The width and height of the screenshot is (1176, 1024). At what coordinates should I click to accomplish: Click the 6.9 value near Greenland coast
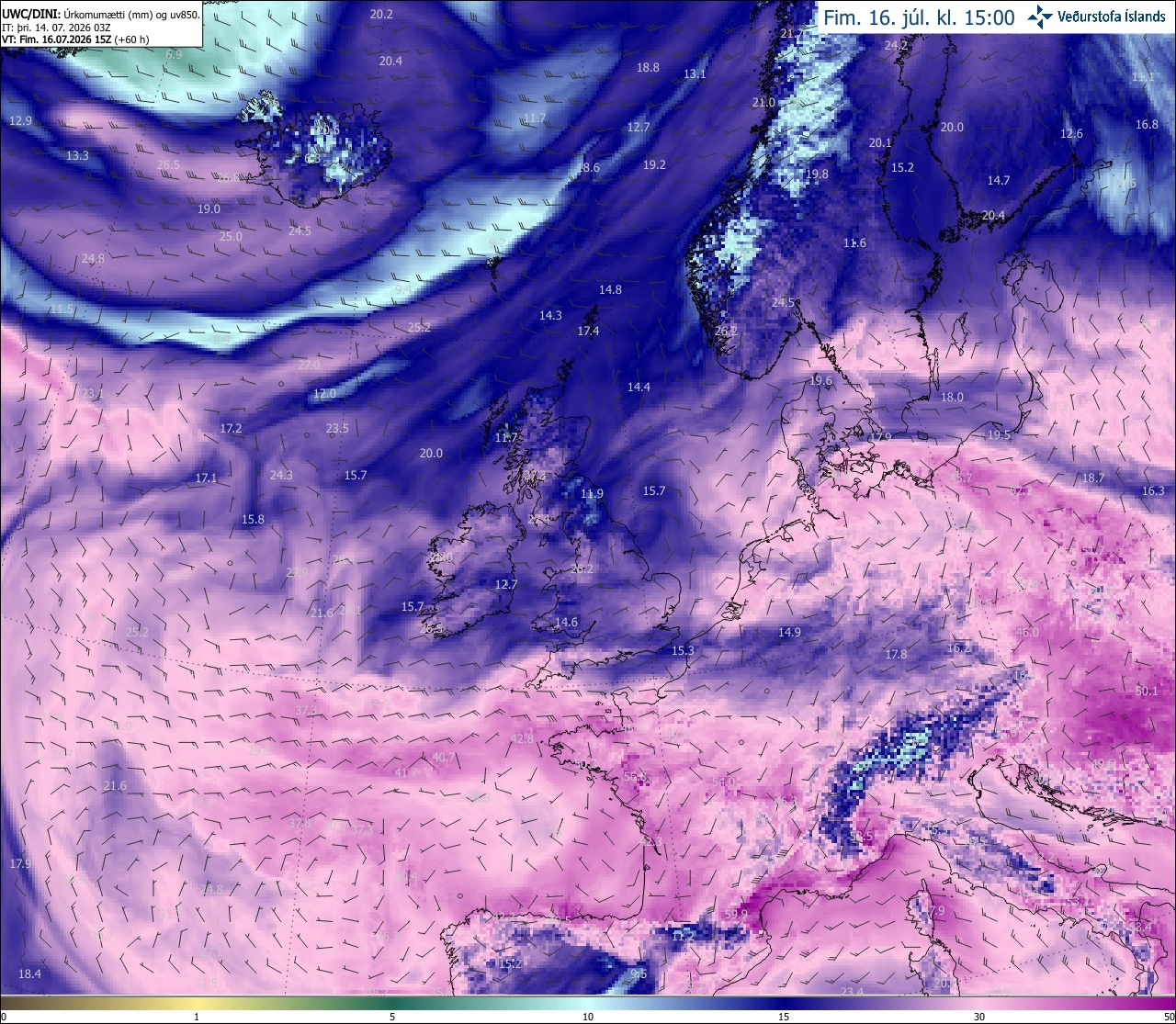click(x=174, y=55)
